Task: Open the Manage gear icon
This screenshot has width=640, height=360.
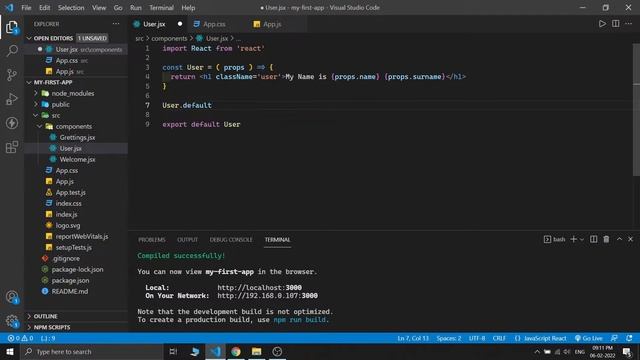Action: [12, 321]
